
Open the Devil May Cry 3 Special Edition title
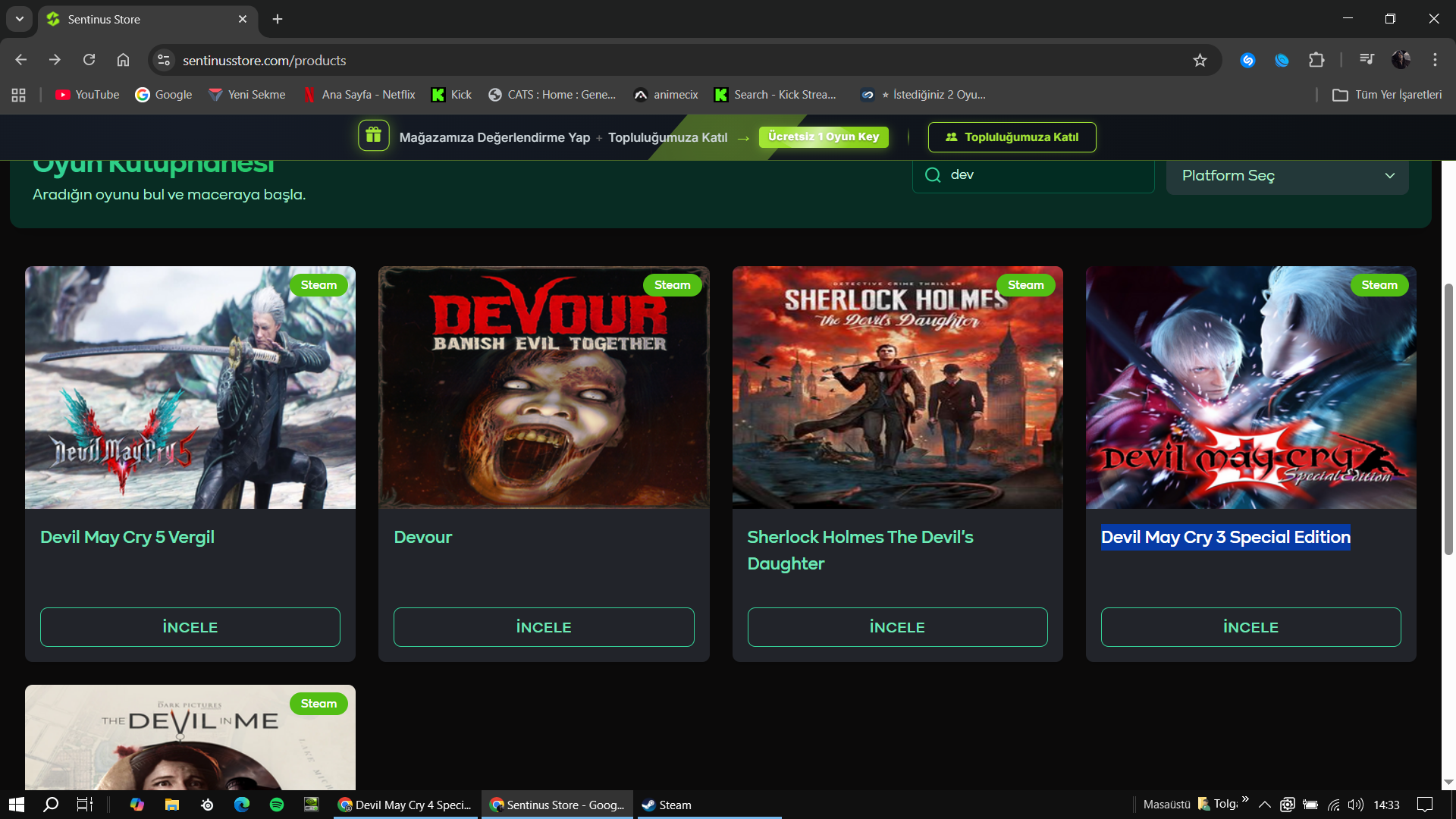(1225, 537)
